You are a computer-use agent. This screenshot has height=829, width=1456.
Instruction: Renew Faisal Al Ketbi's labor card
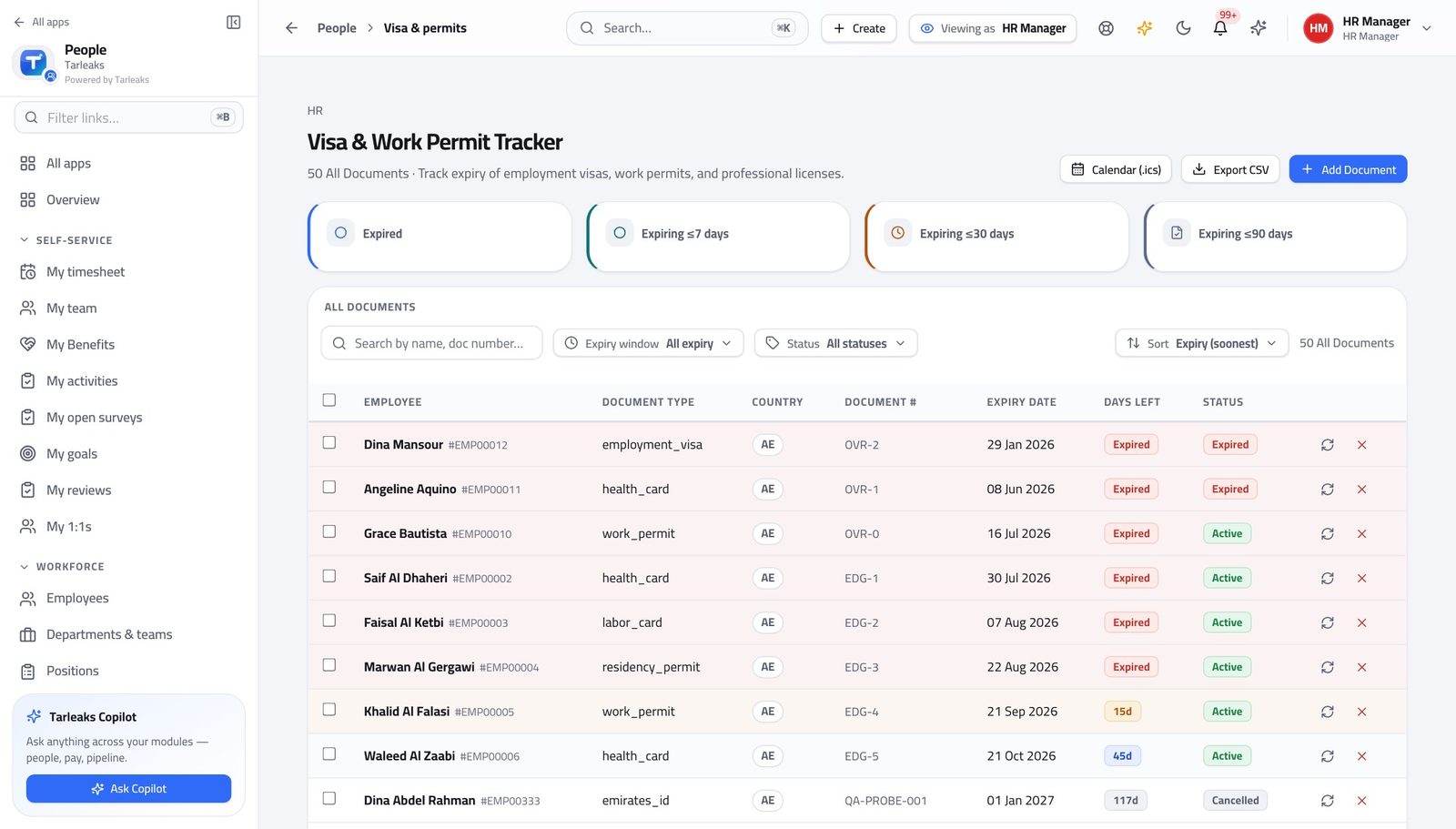(x=1328, y=623)
